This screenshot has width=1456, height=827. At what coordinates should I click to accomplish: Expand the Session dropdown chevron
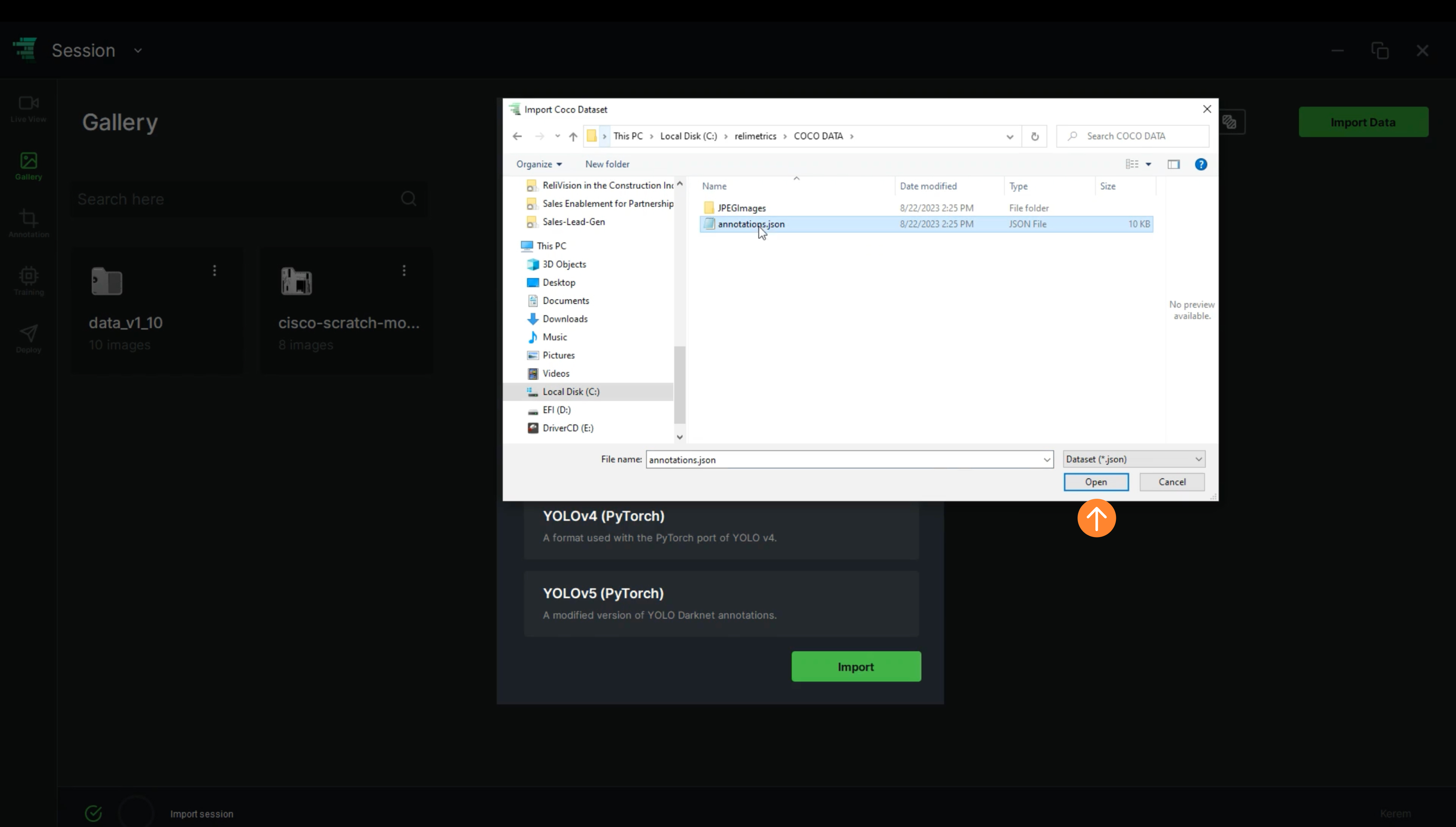tap(138, 50)
